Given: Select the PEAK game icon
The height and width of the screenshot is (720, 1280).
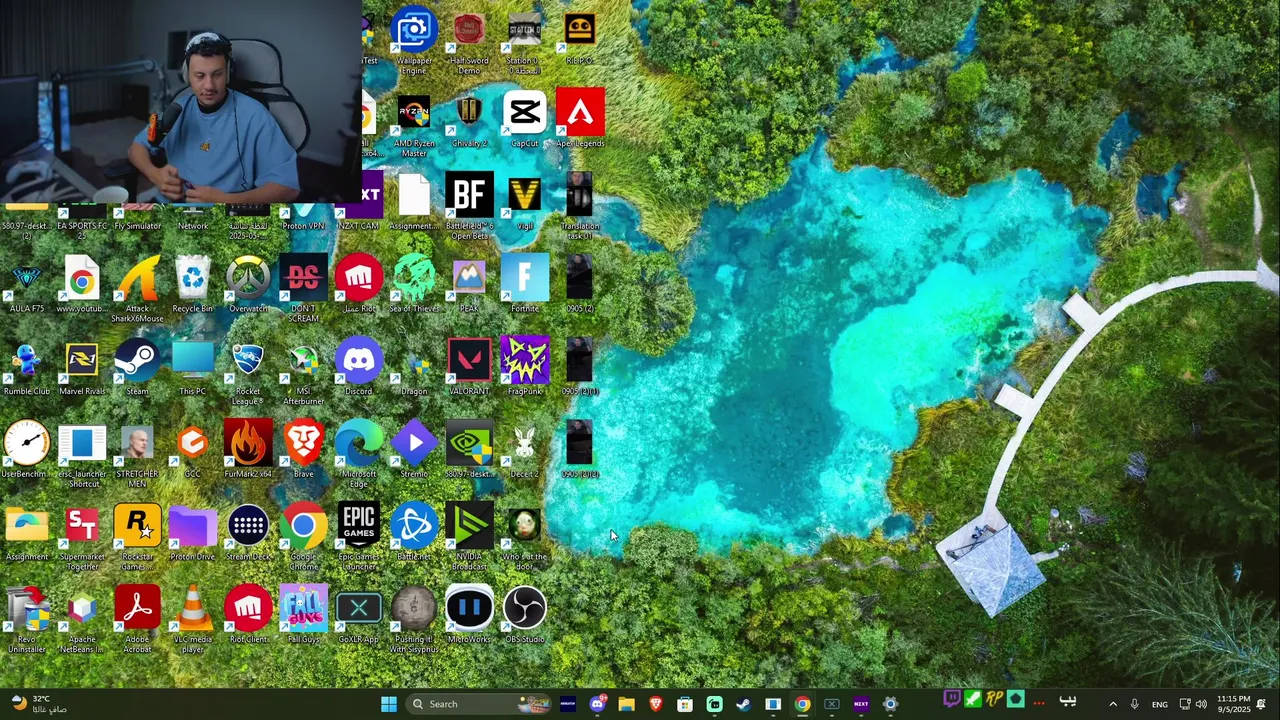Looking at the screenshot, I should [x=469, y=283].
